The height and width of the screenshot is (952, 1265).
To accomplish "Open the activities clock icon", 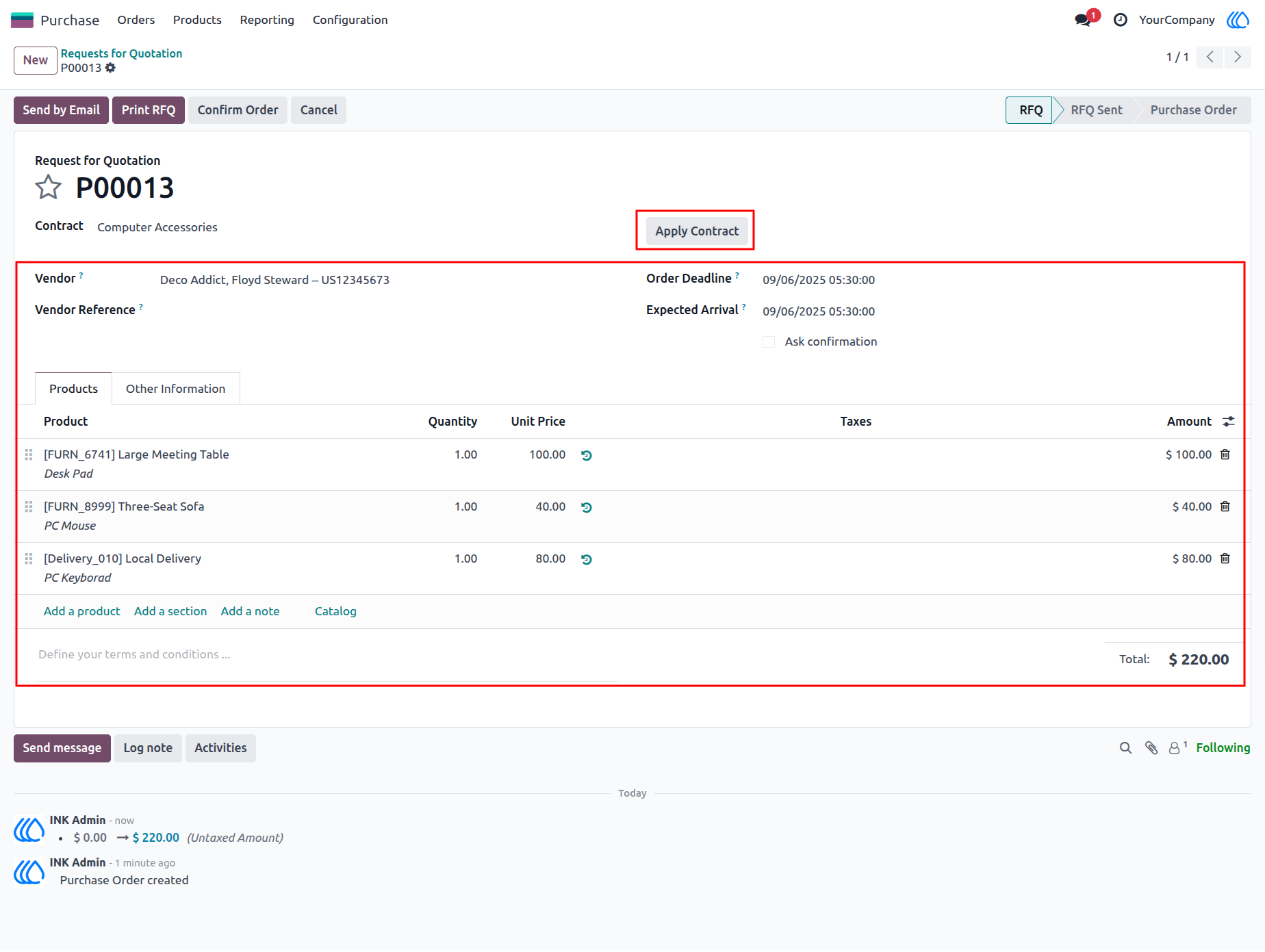I will tap(1121, 20).
